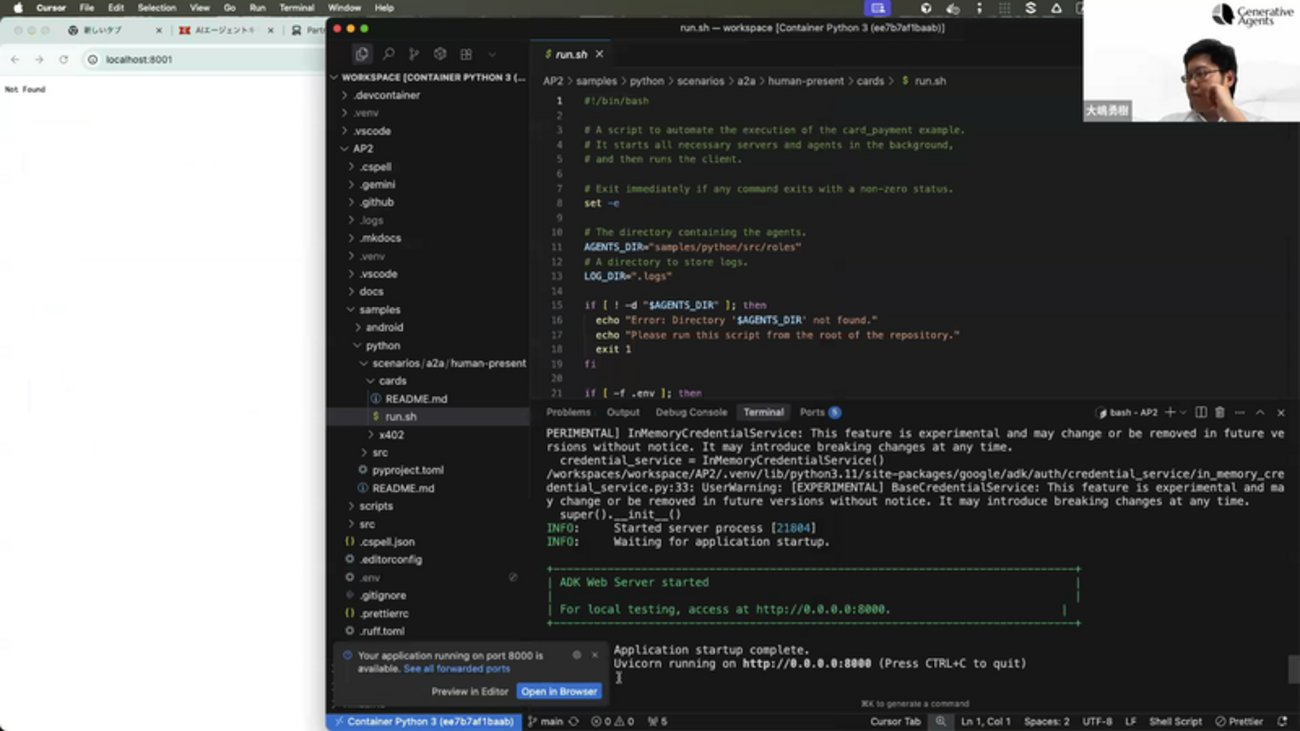
Task: Reload the localhost:8001 browser page
Action: tap(63, 59)
